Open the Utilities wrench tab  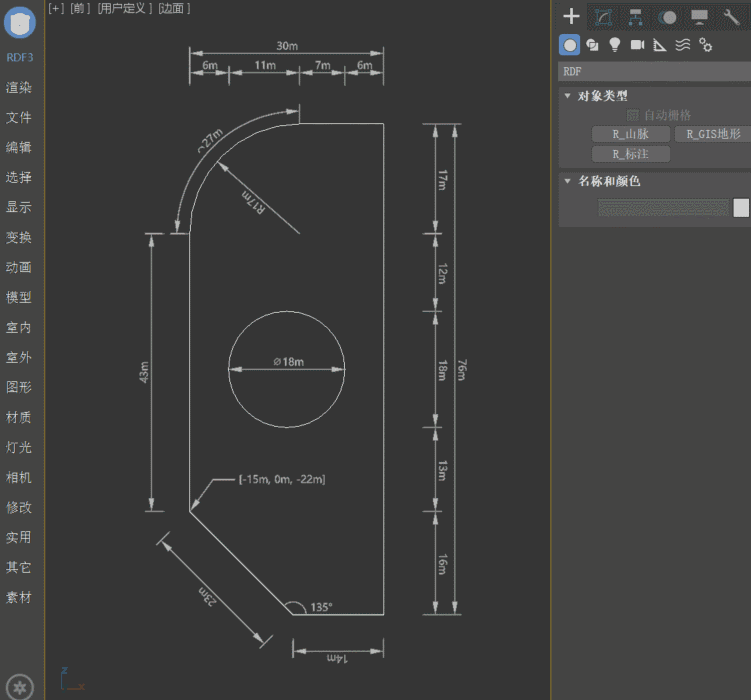[x=731, y=16]
